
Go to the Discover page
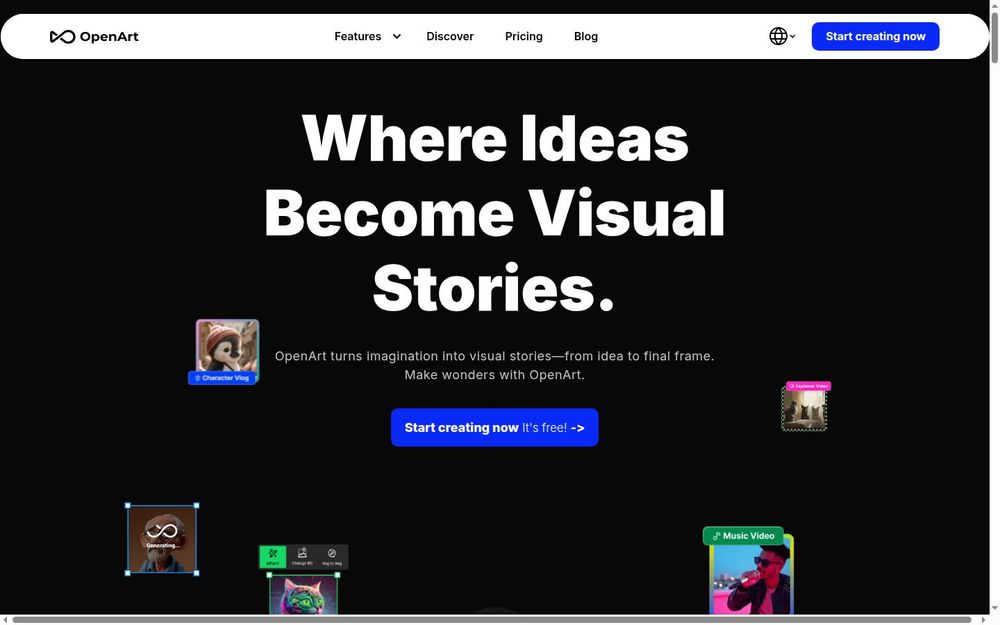click(450, 36)
